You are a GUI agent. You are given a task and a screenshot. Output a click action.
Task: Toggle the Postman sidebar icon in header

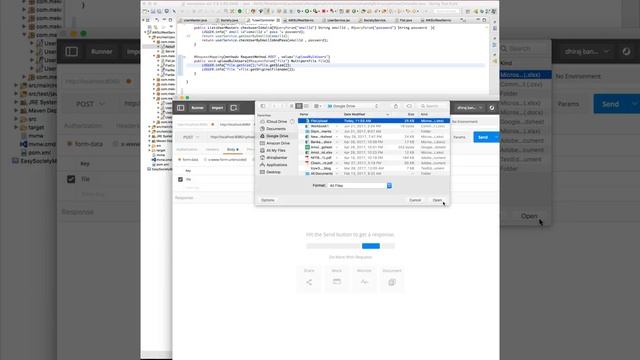click(180, 108)
